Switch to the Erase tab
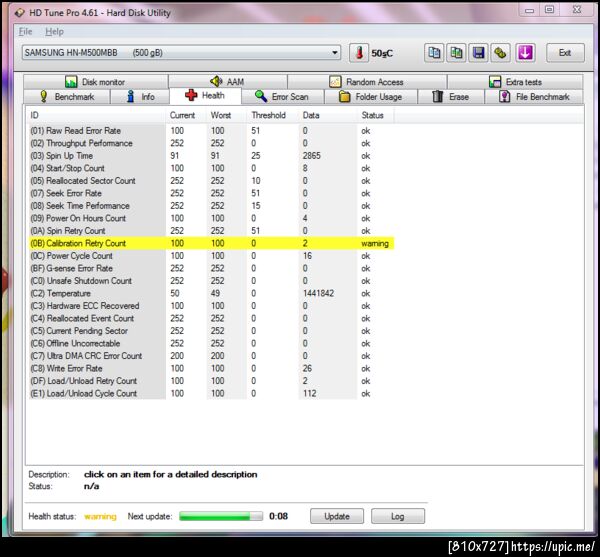Viewport: 600px width, 557px height. 451,97
